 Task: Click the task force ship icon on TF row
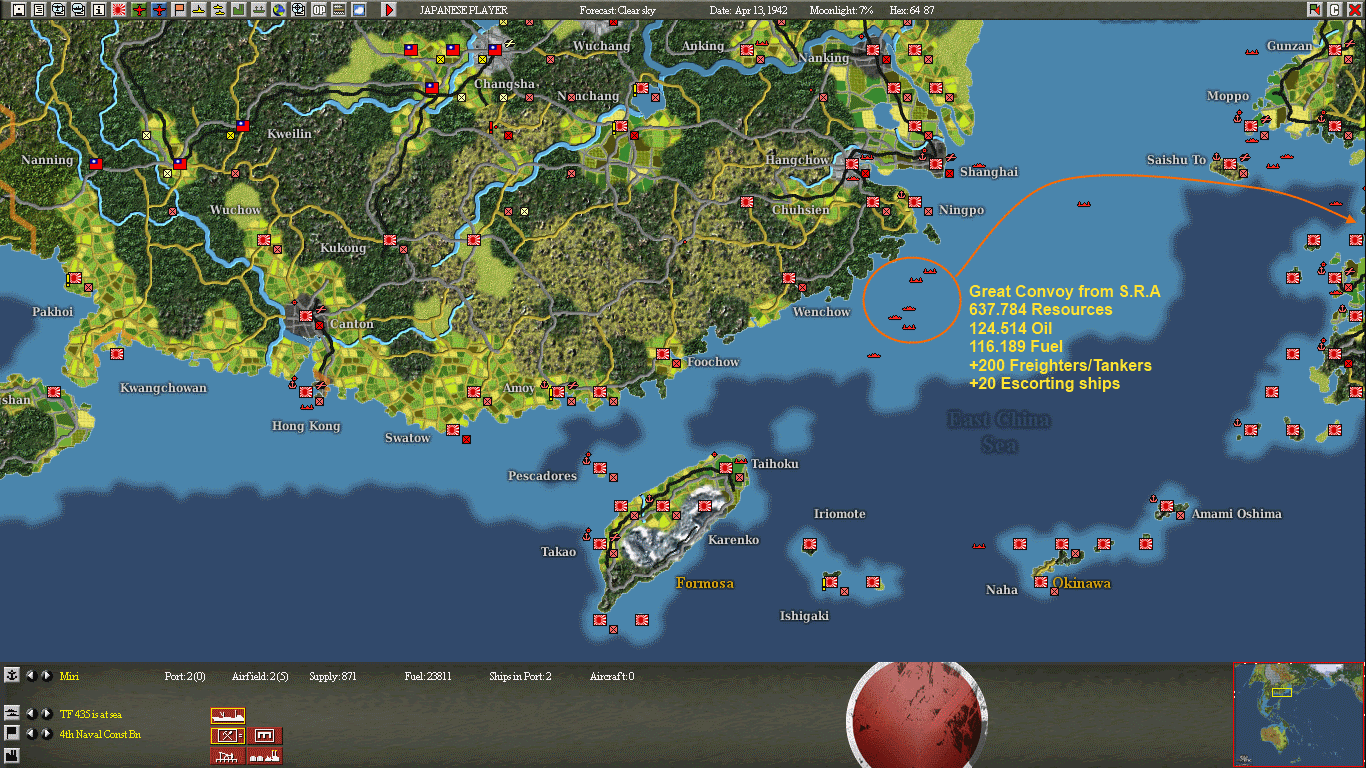tap(12, 713)
